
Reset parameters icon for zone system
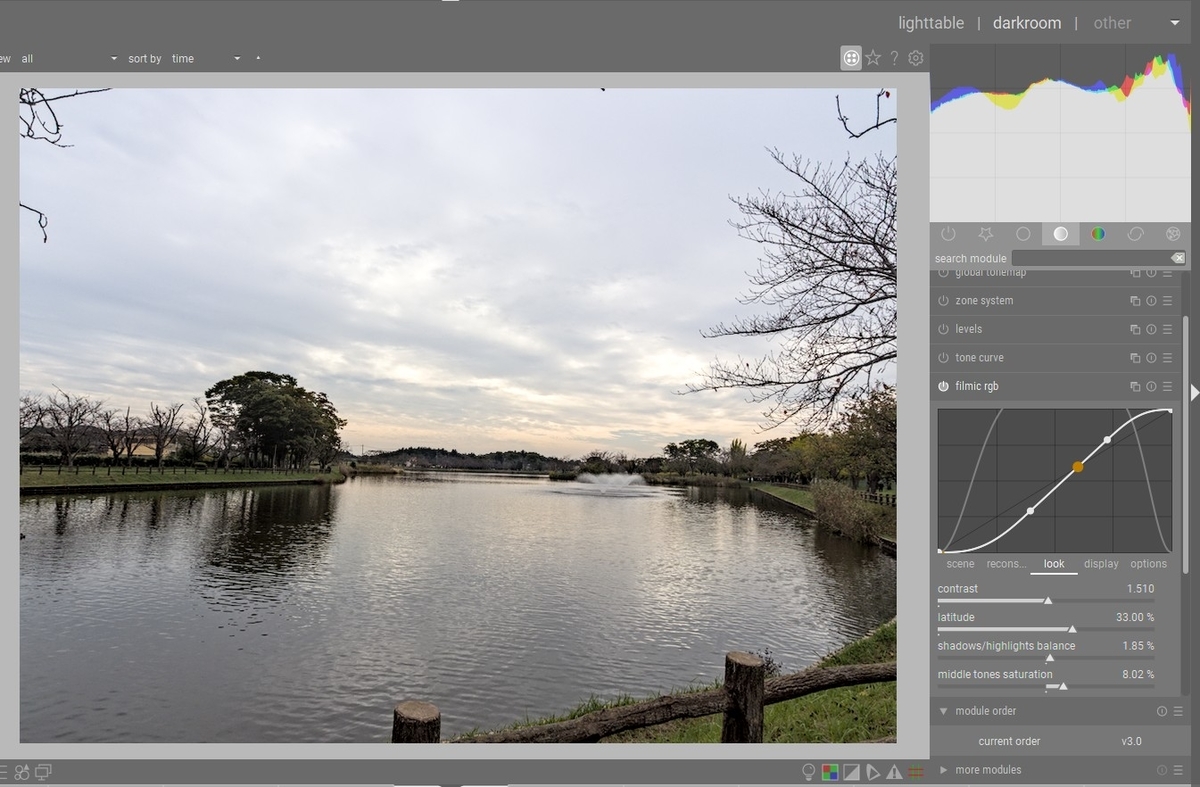pyautogui.click(x=1151, y=301)
